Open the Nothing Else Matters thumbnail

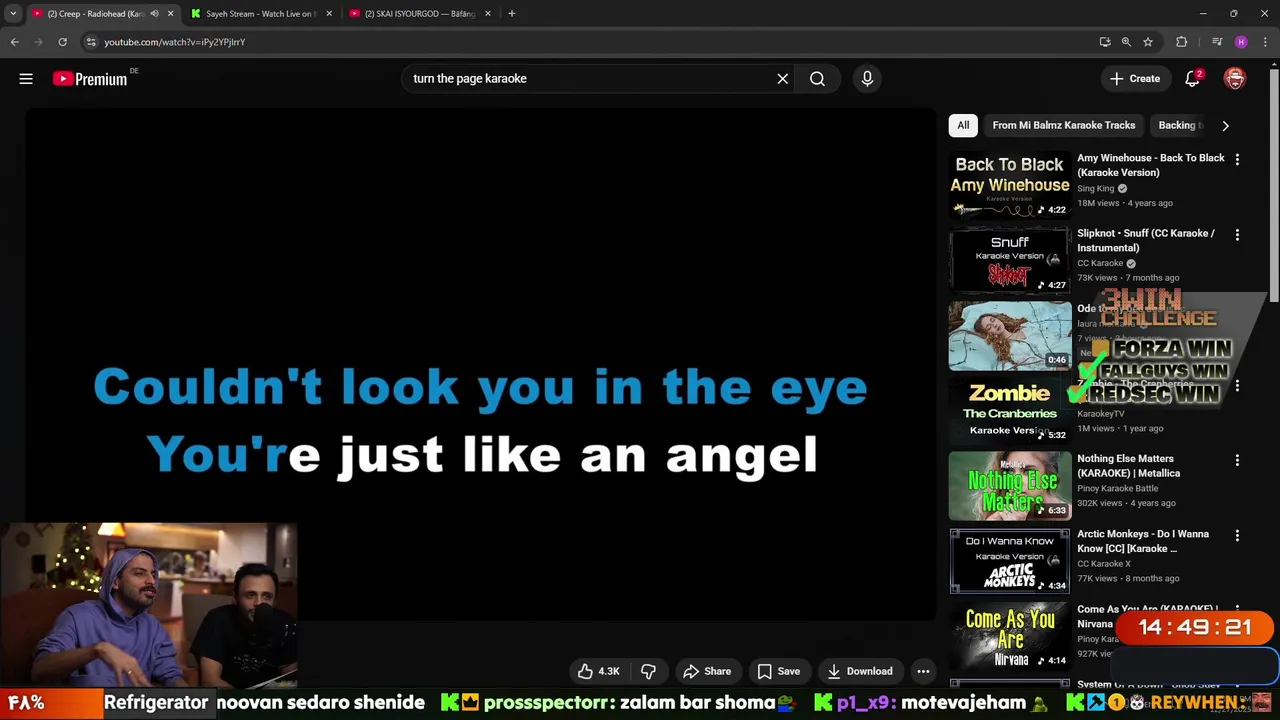[x=1010, y=485]
